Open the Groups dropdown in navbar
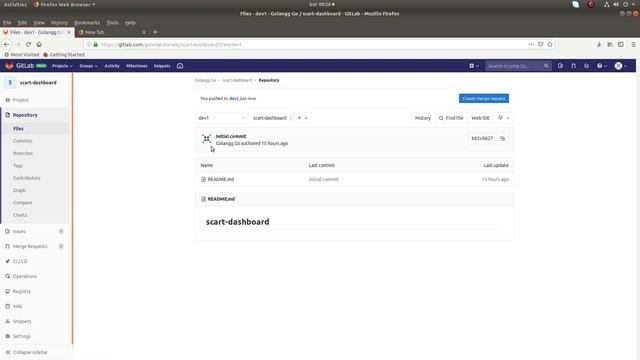Image resolution: width=640 pixels, height=360 pixels. [88, 66]
